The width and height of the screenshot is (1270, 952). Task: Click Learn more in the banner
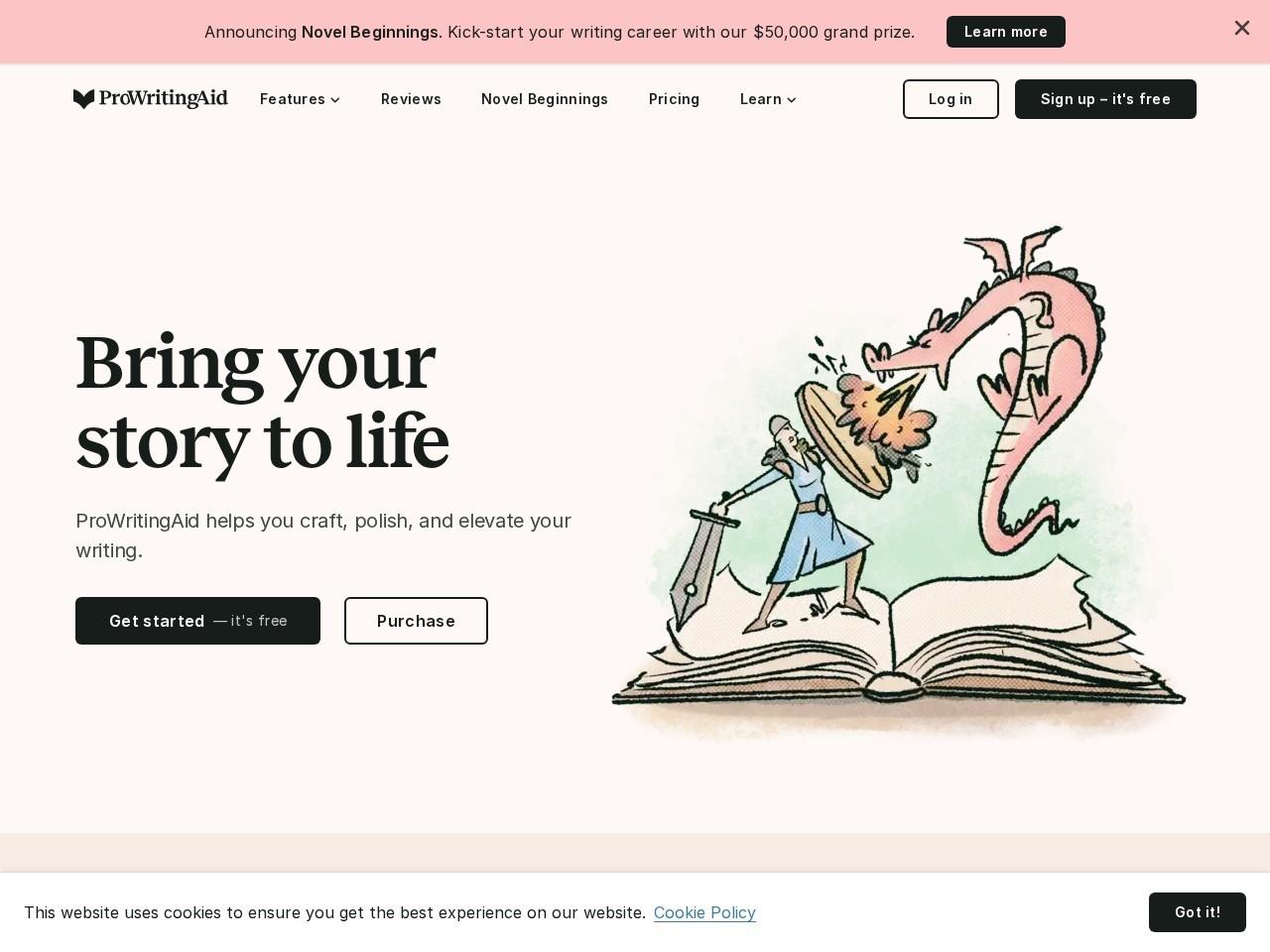pos(1006,32)
